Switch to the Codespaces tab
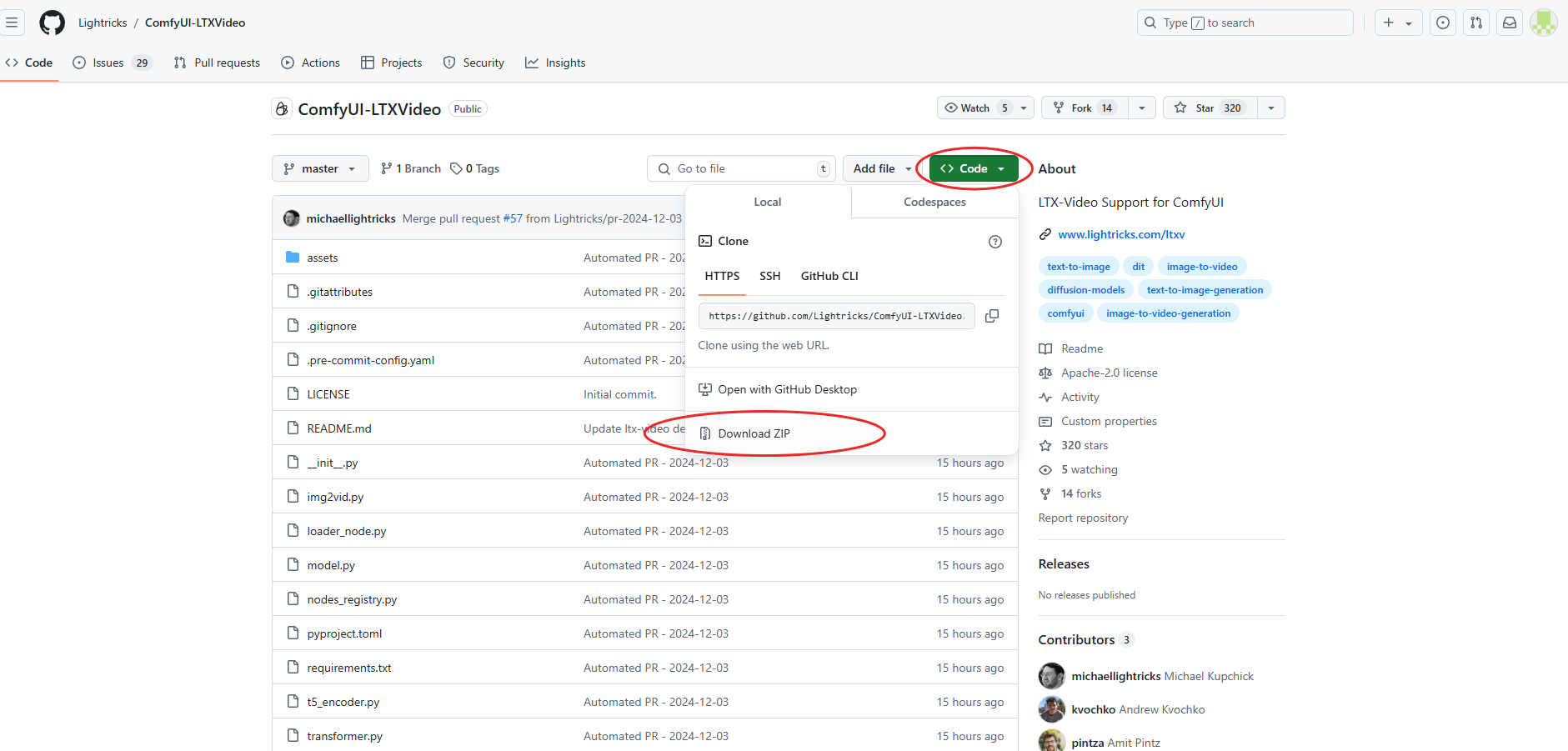This screenshot has height=751, width=1568. [x=935, y=202]
